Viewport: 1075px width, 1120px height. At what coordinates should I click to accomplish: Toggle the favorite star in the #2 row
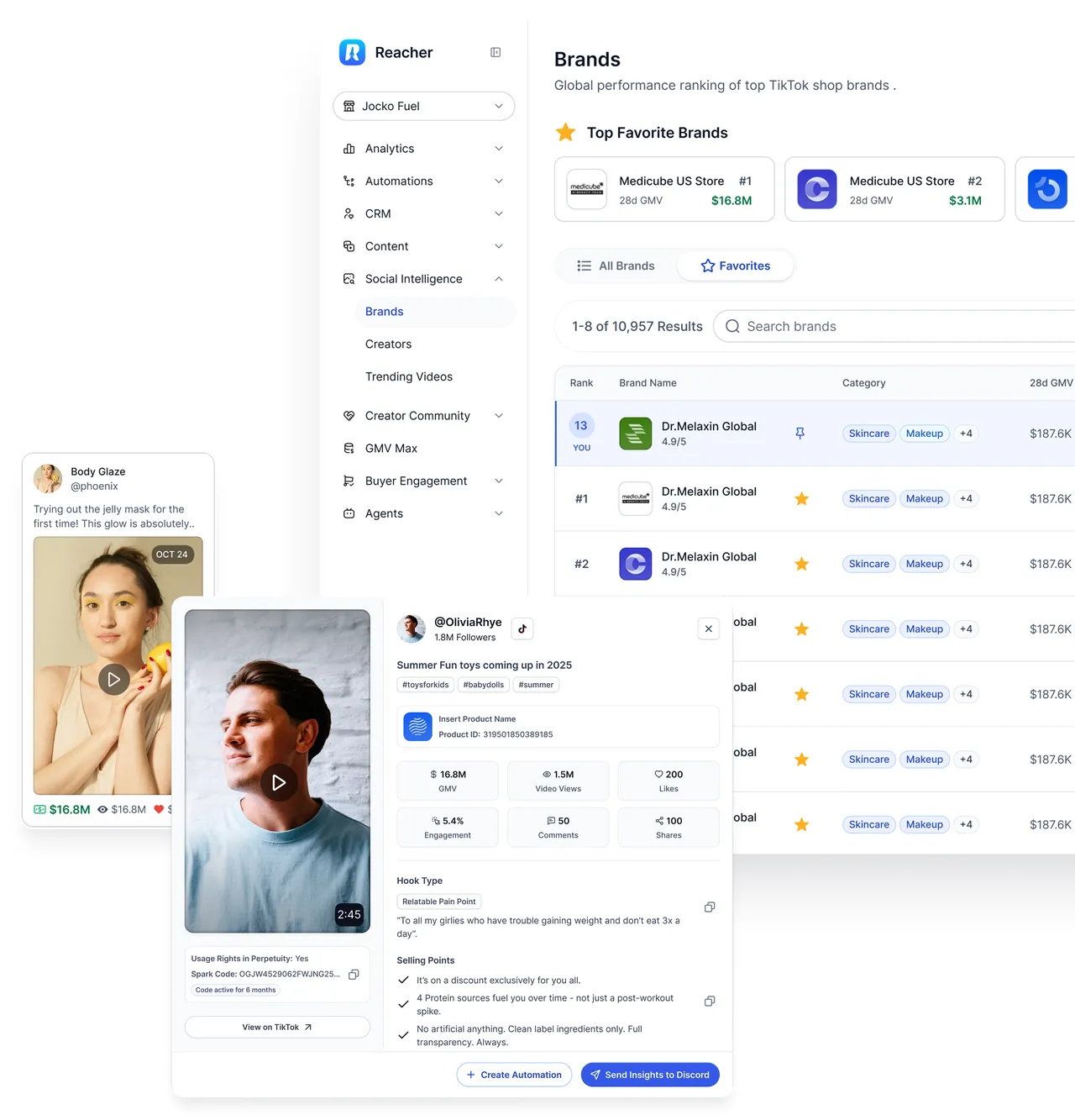coord(802,564)
